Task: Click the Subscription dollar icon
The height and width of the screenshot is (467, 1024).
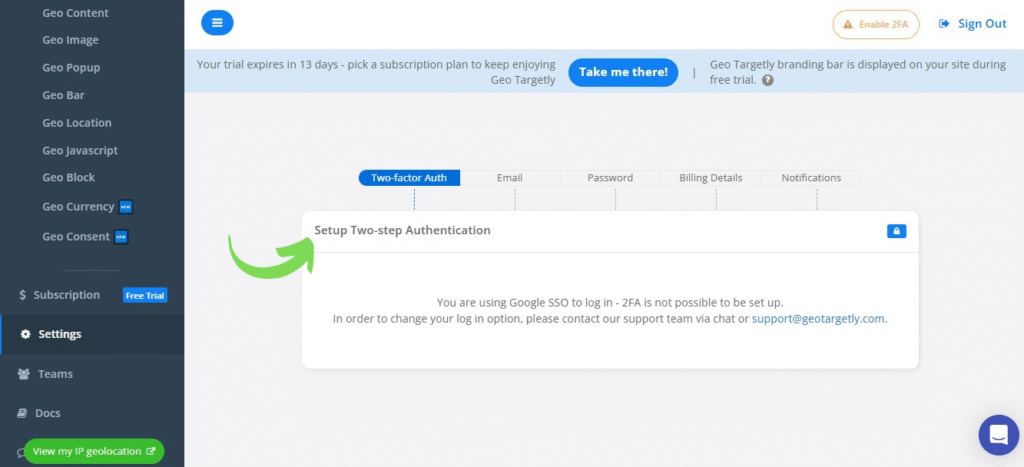Action: click(23, 295)
